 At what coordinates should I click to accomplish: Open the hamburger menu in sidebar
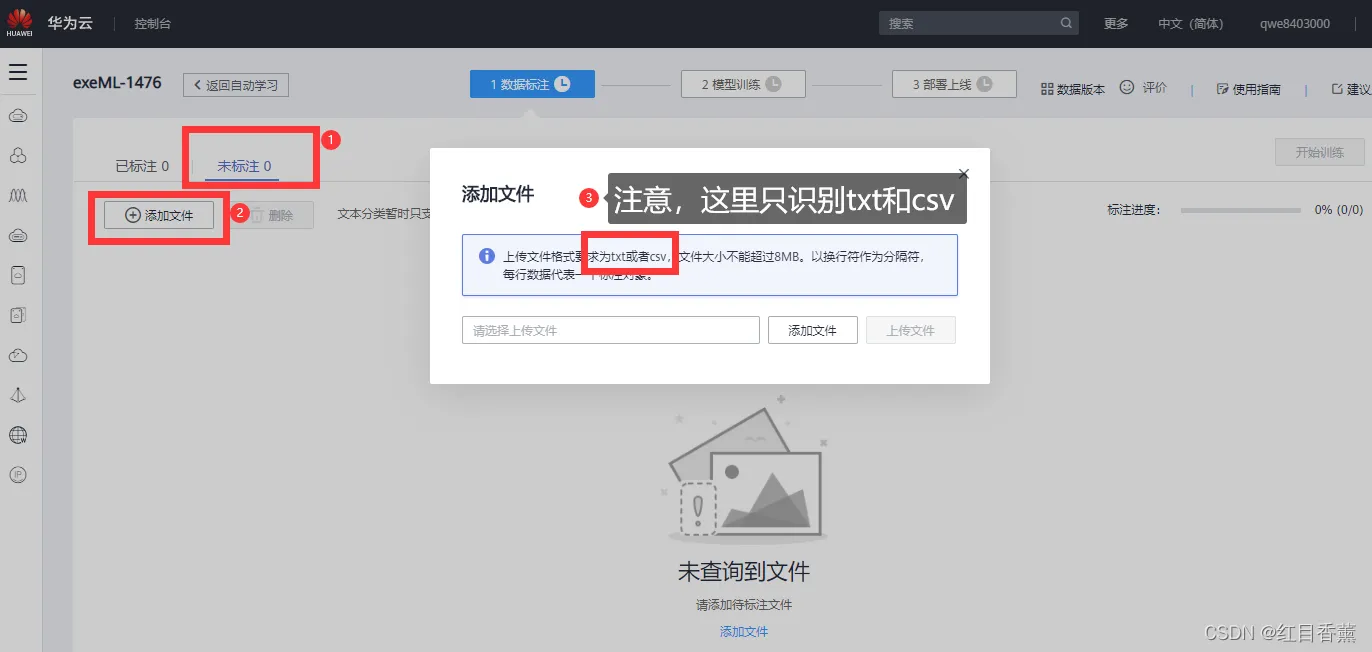click(x=18, y=72)
